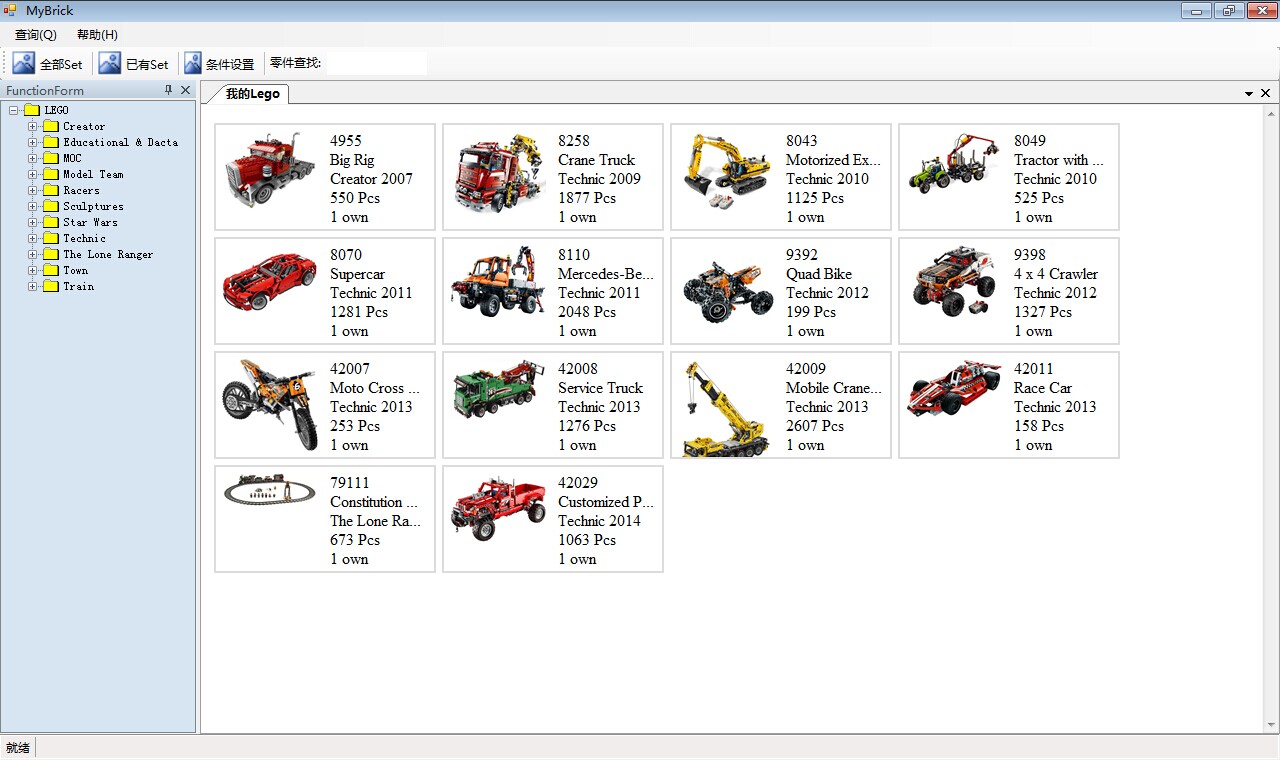1280x760 pixels.
Task: Click the Racers folder icon
Action: [51, 190]
